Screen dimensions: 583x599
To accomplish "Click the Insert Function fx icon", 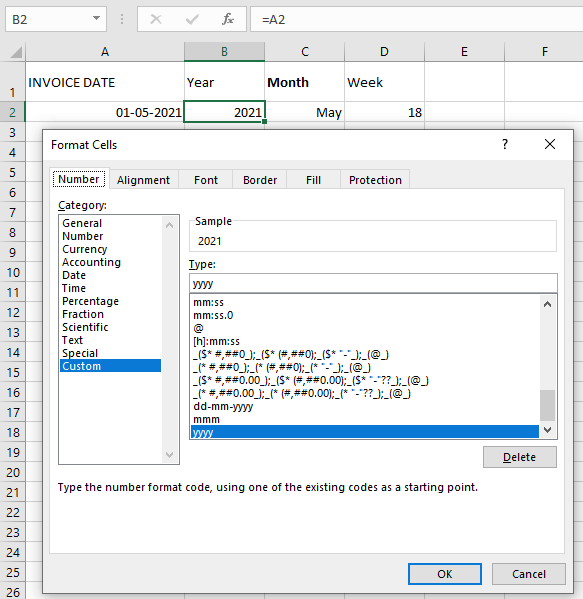I will coord(228,19).
